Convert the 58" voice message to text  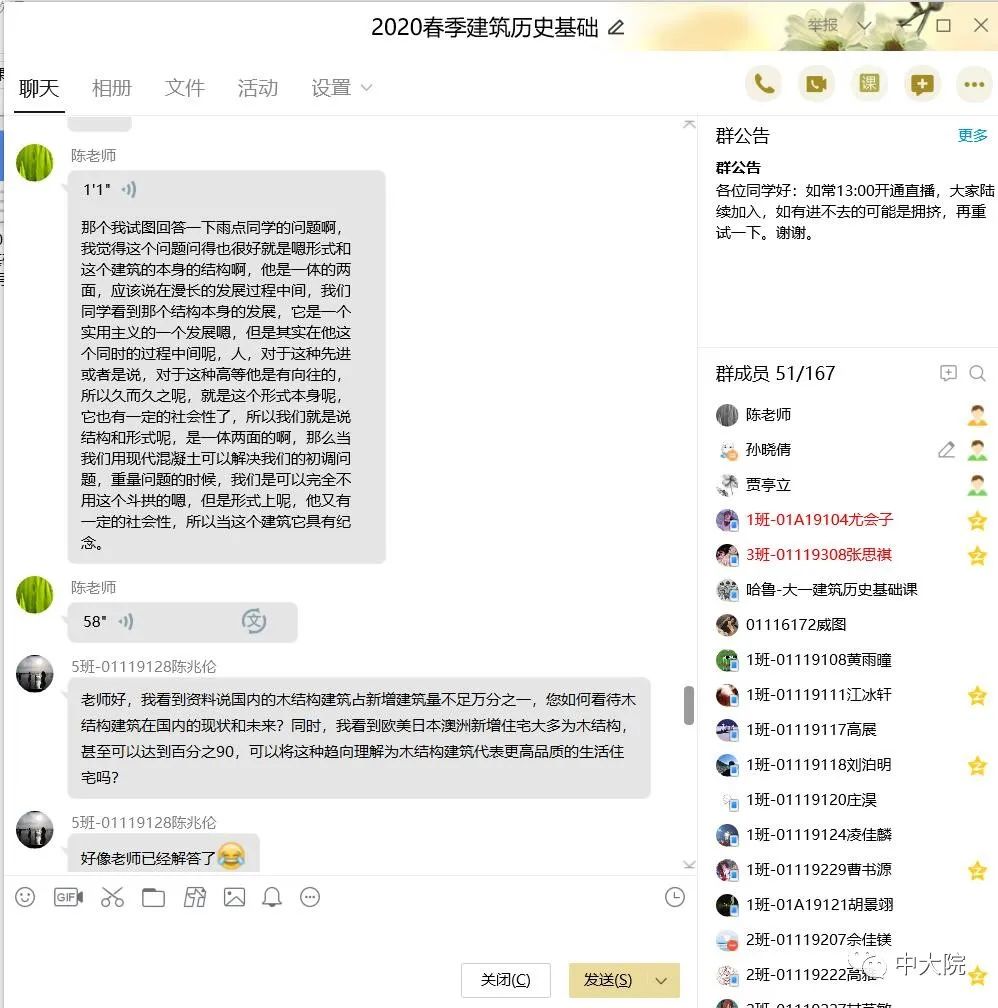pos(253,621)
